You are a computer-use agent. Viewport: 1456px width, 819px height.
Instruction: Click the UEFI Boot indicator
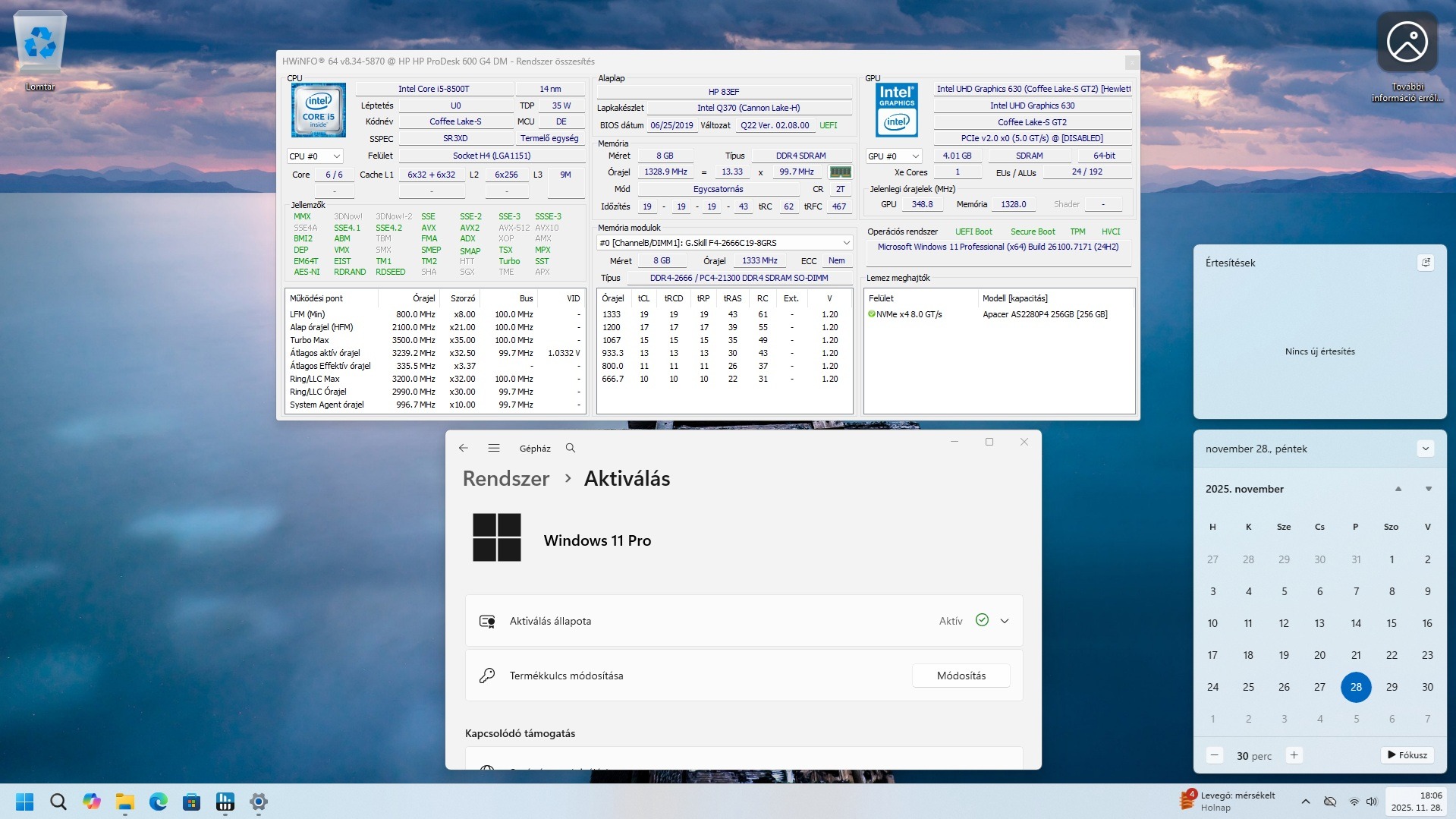973,232
